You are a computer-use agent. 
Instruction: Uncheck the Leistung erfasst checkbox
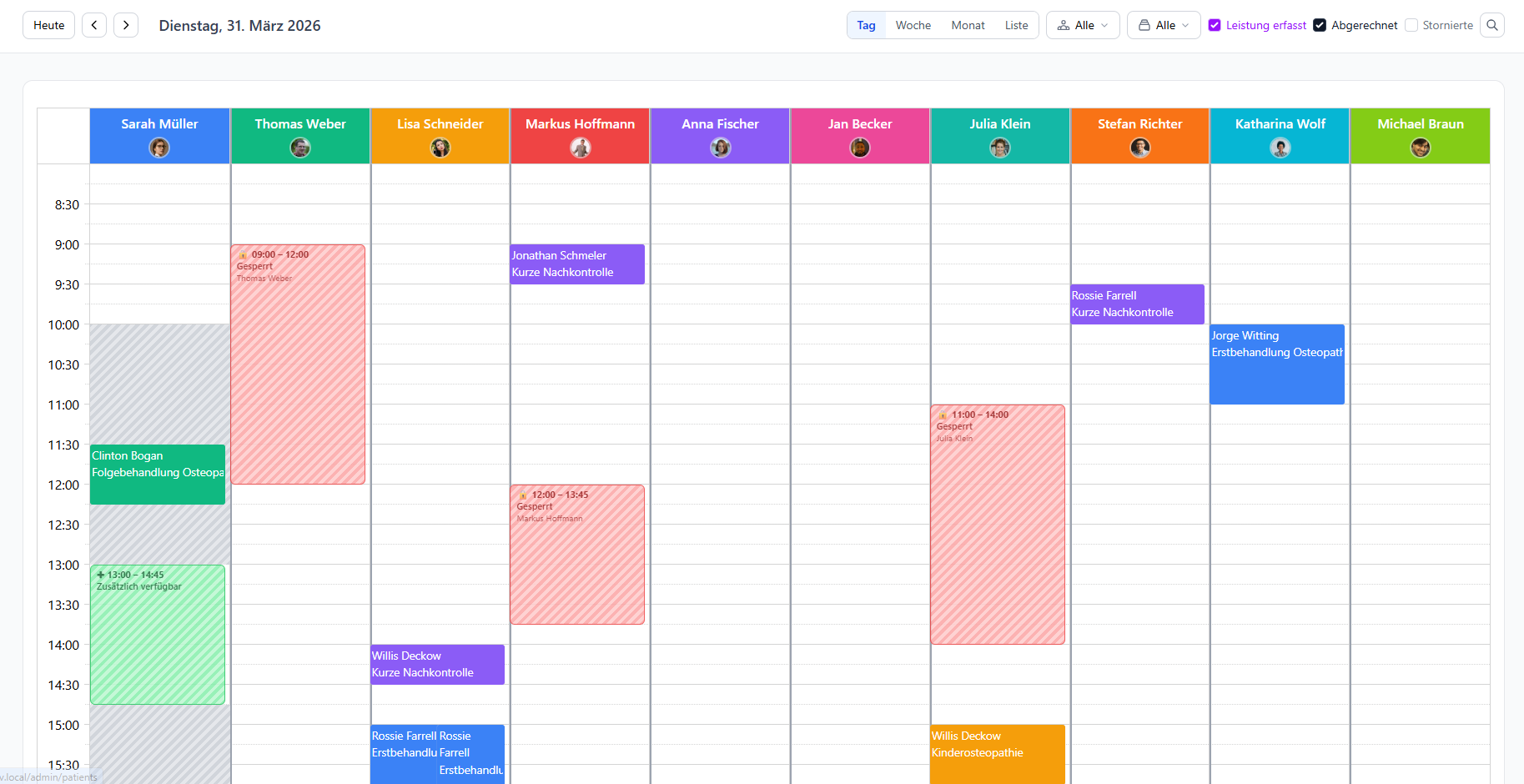click(x=1215, y=25)
